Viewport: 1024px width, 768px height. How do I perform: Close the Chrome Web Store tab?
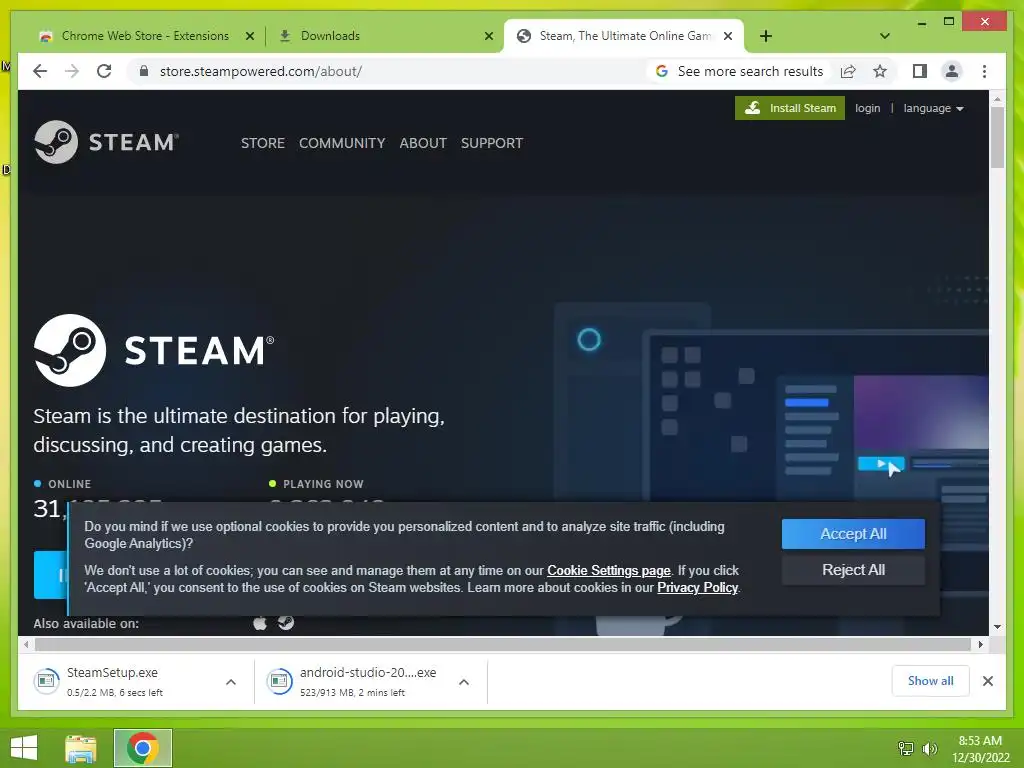pos(249,36)
